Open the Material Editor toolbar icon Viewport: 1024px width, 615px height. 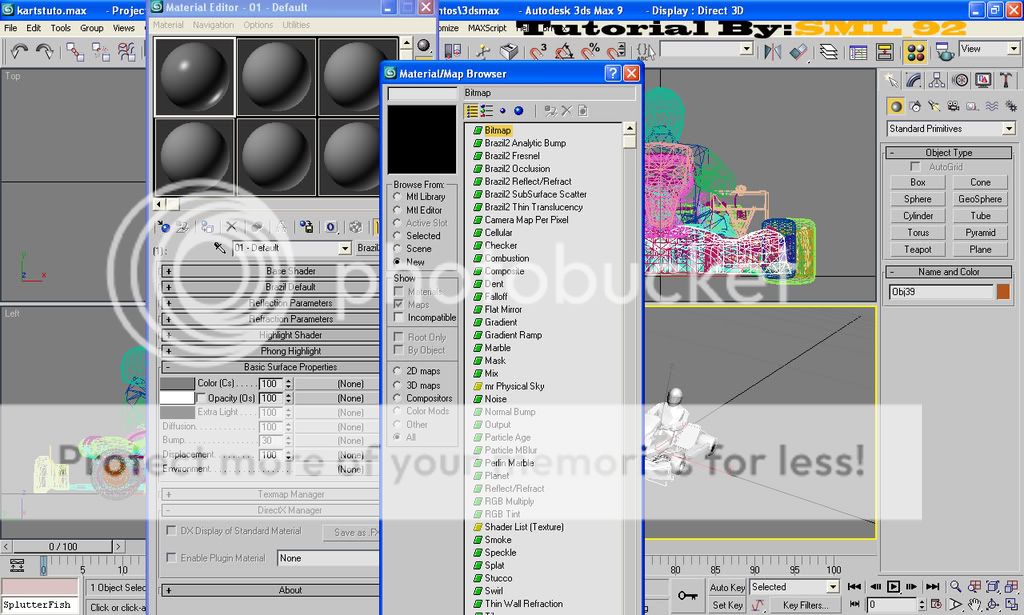(916, 52)
